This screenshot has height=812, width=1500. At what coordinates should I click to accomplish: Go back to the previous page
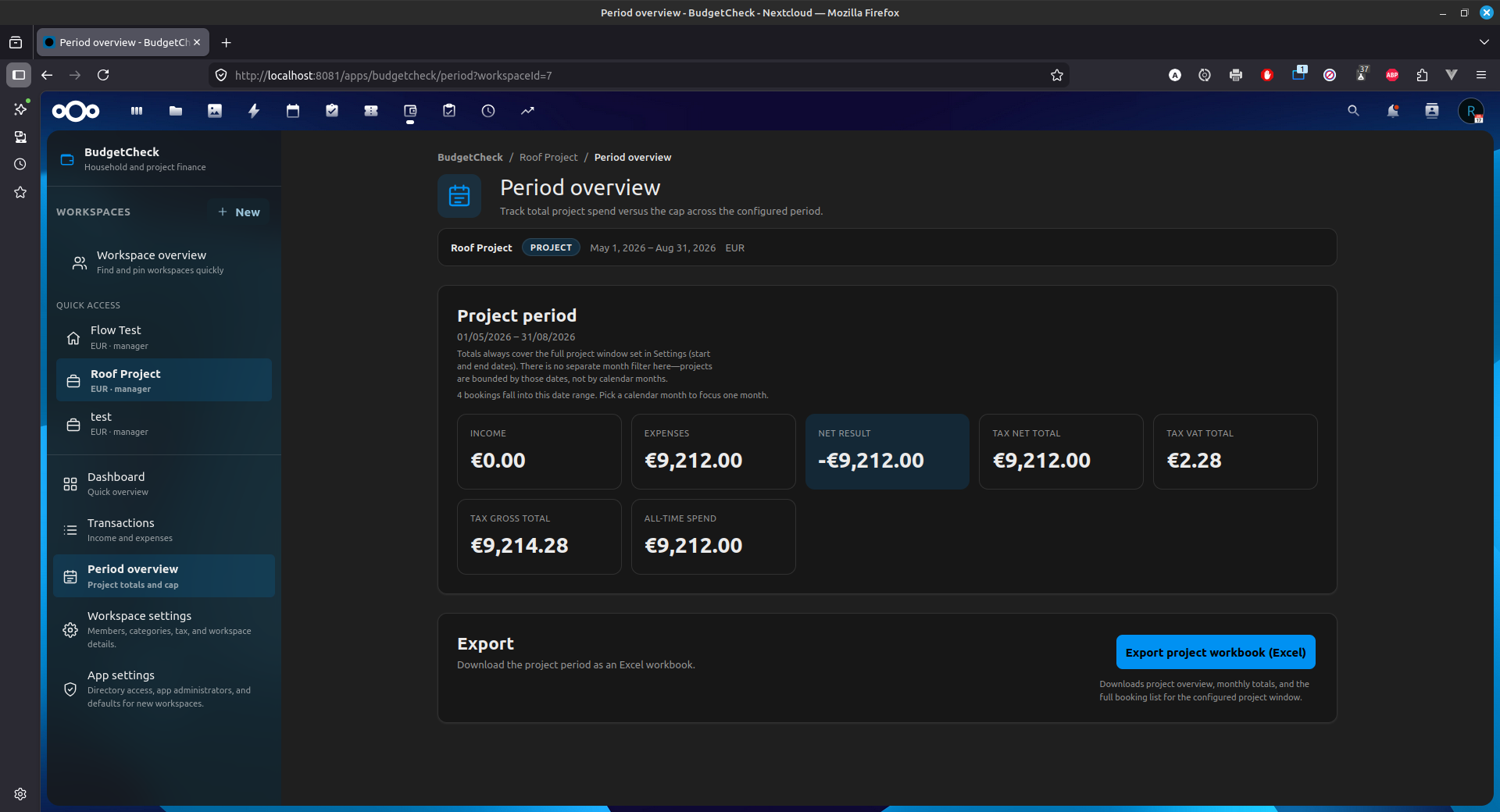point(47,75)
